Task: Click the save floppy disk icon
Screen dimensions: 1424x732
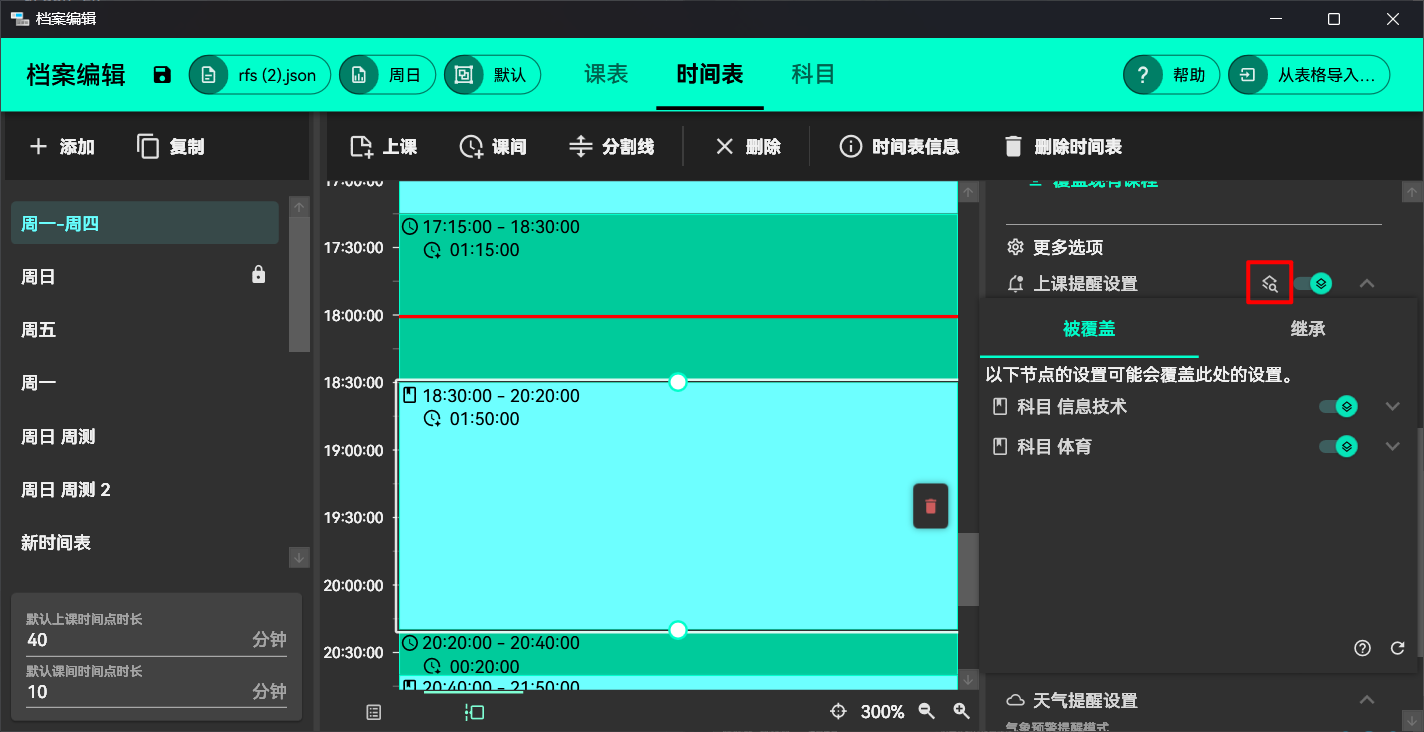Action: click(x=162, y=75)
